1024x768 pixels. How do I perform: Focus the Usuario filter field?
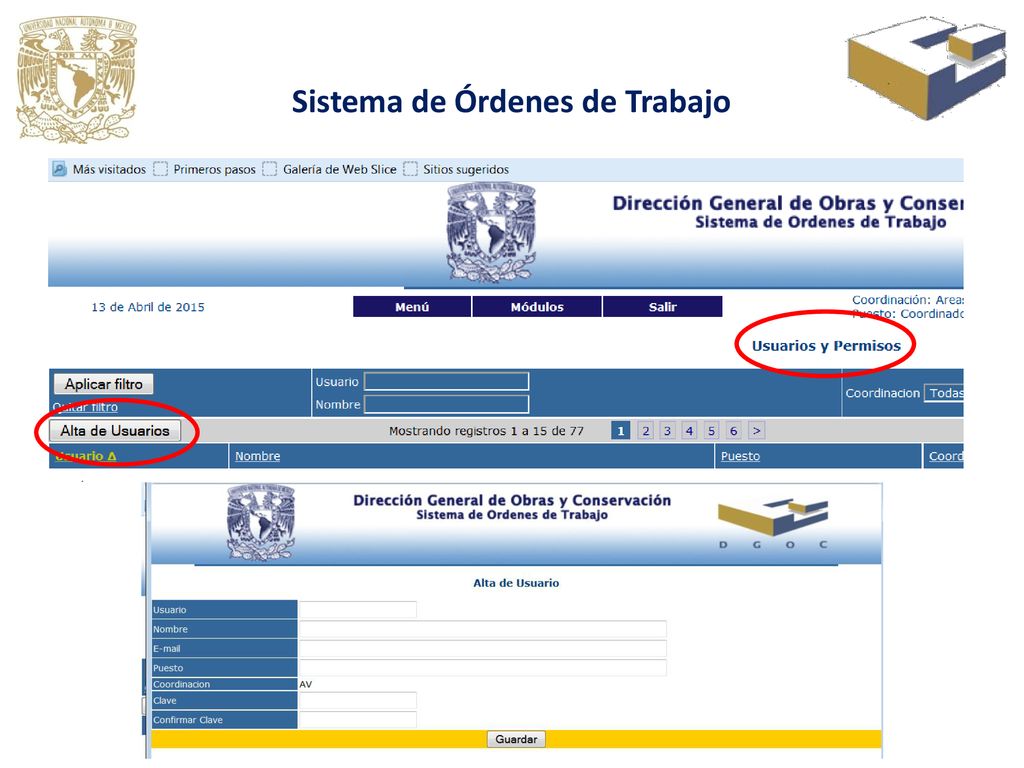(447, 381)
